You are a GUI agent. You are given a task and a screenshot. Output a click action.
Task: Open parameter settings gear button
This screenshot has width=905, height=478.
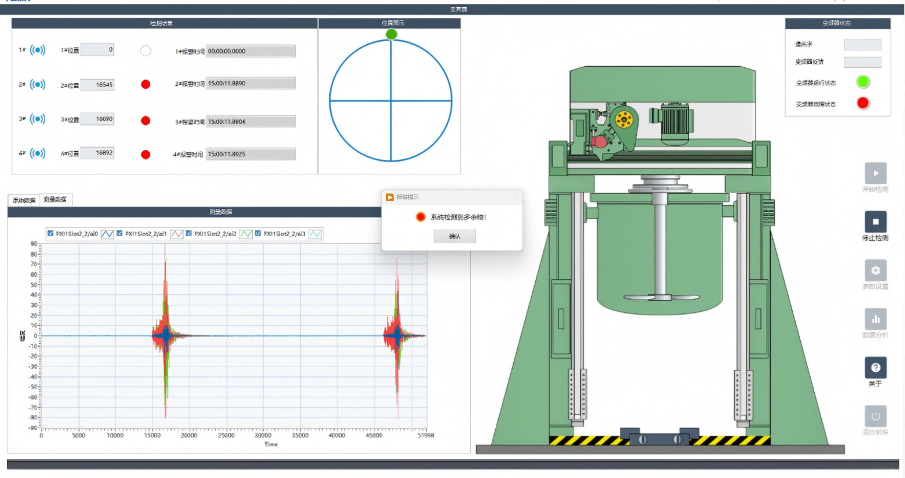click(875, 270)
